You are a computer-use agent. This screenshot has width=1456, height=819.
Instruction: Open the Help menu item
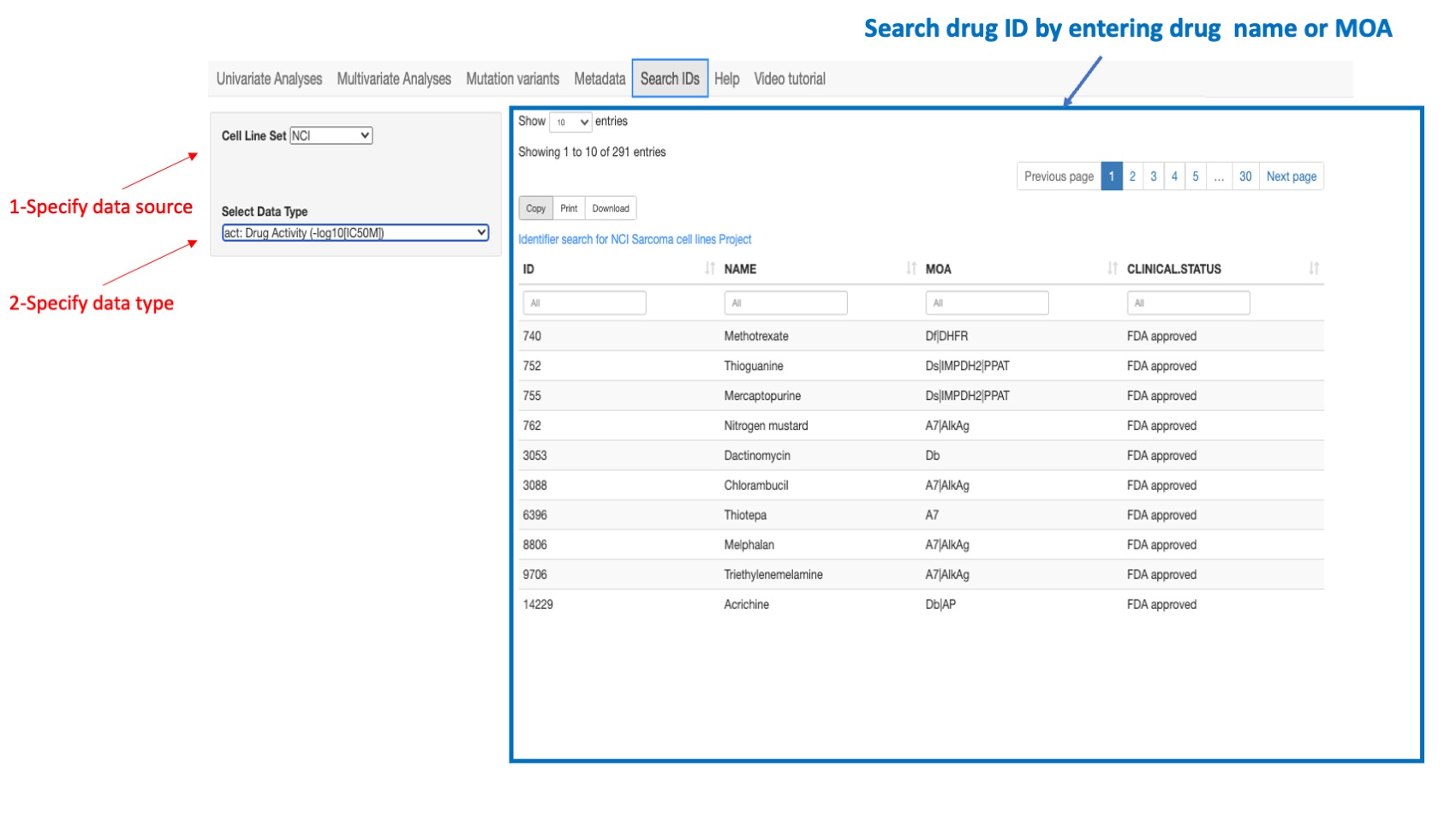click(x=727, y=79)
